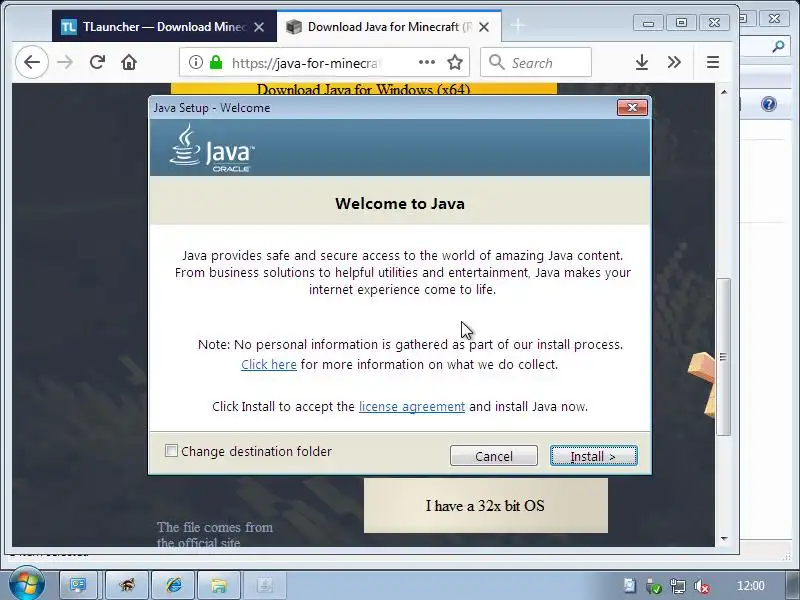This screenshot has width=800, height=600.
Task: Close the TLauncher tab
Action: click(x=259, y=27)
